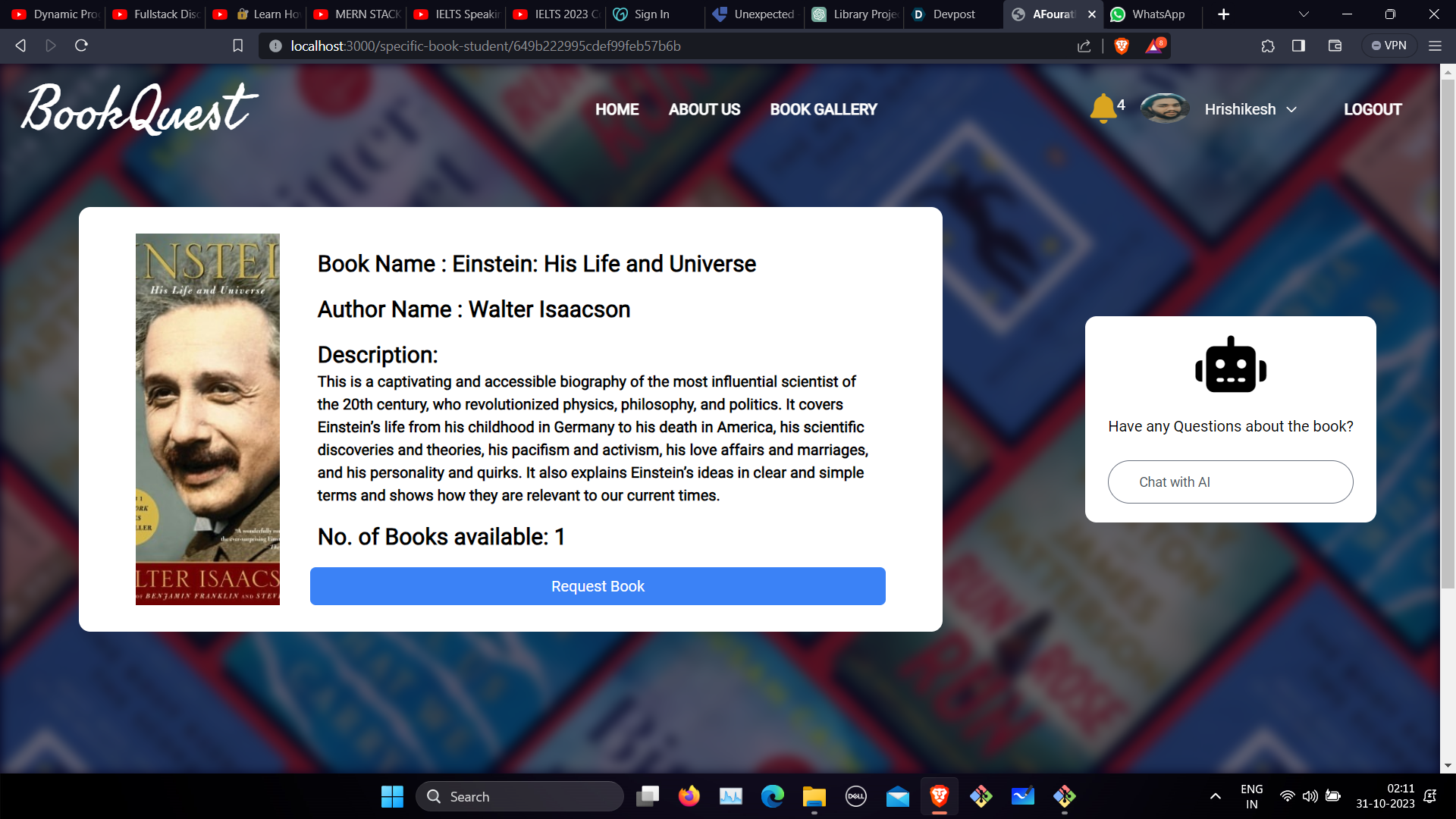1456x819 pixels.
Task: Switch to the WhatsApp tab
Action: [x=1150, y=14]
